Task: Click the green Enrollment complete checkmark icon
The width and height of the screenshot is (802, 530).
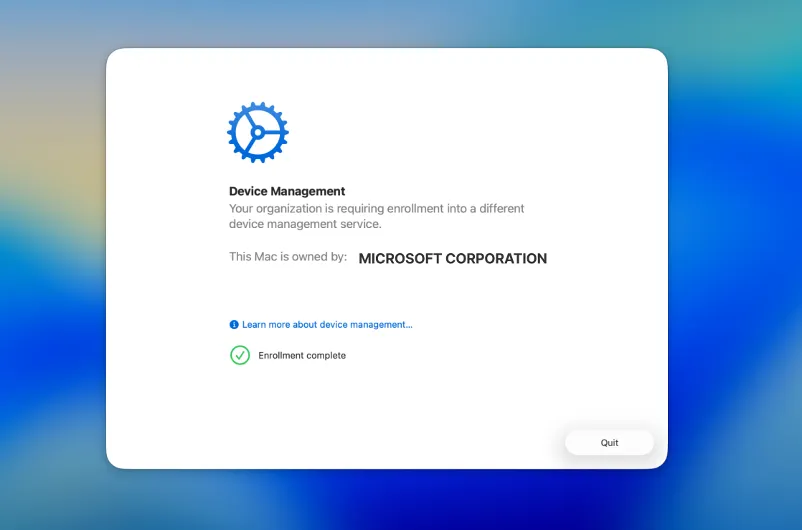Action: click(x=240, y=355)
